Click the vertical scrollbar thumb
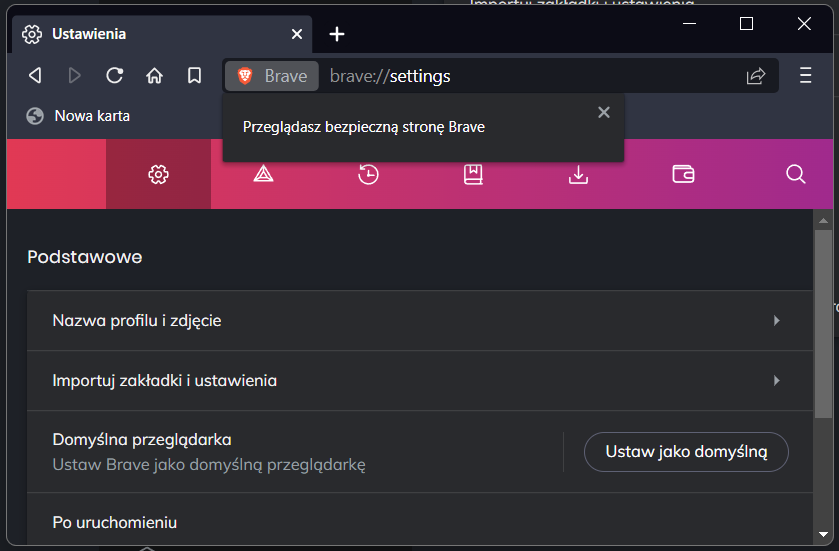Viewport: 839px width, 551px height. [x=823, y=324]
